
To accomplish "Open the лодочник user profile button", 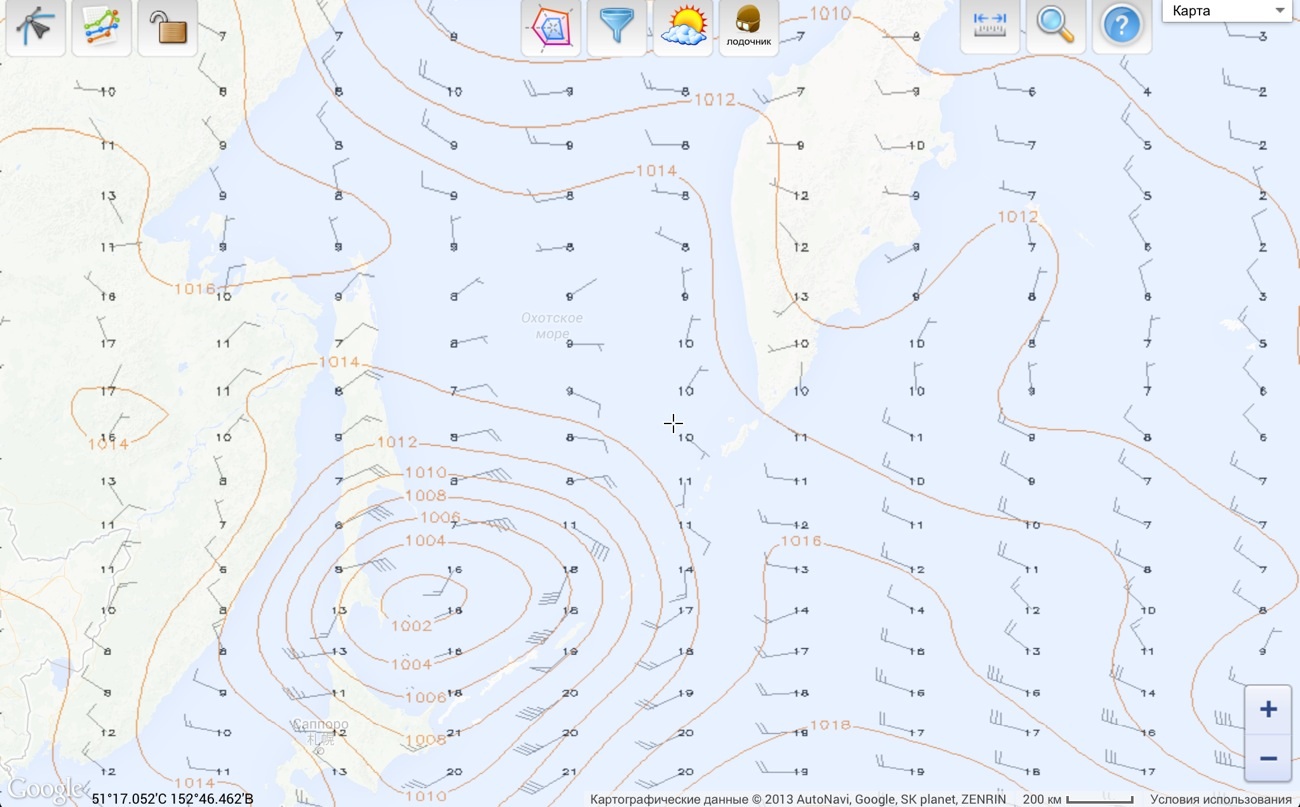I will point(748,28).
